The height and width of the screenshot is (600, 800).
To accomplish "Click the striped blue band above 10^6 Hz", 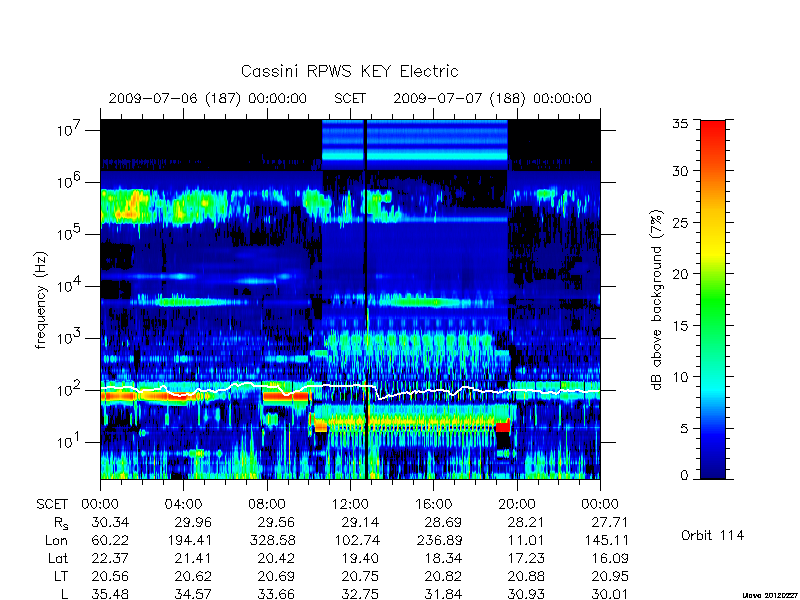I will click(415, 144).
